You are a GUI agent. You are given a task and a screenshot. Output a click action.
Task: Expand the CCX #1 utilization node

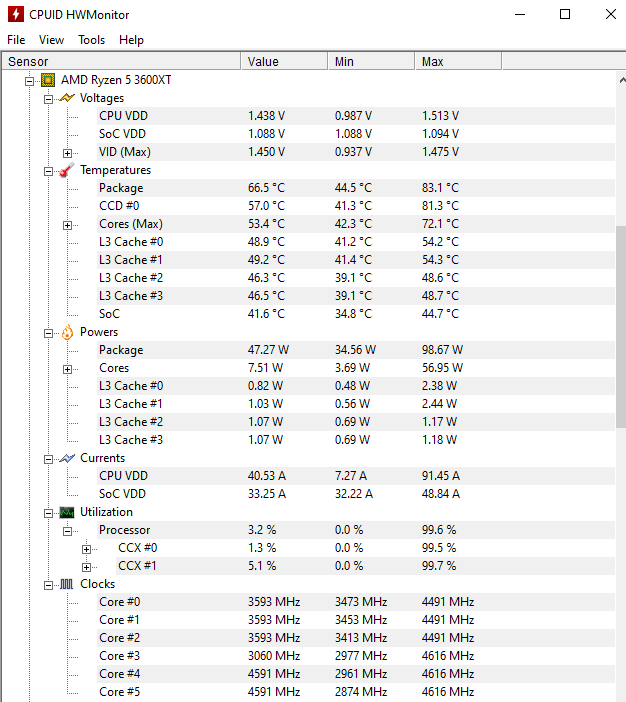pyautogui.click(x=86, y=567)
